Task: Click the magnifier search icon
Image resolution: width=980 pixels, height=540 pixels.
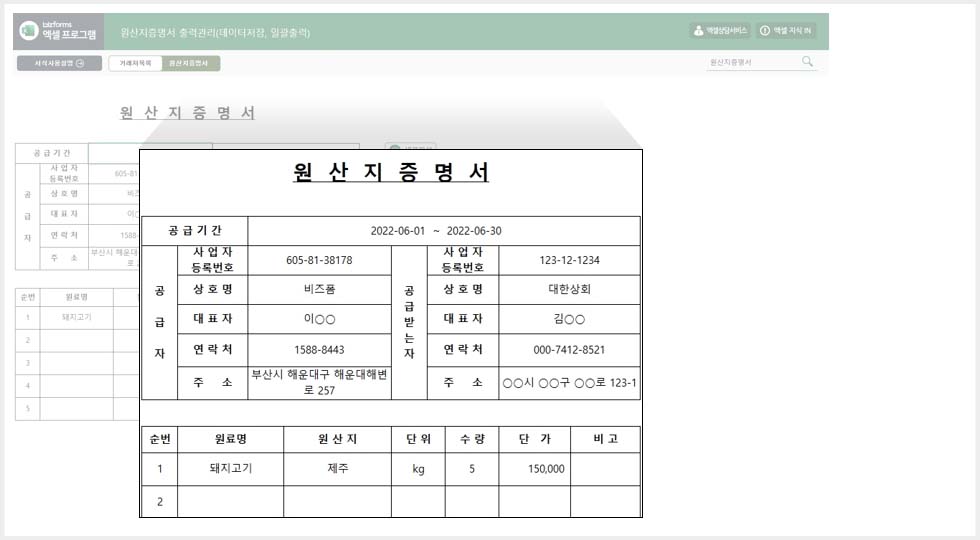Action: click(808, 61)
